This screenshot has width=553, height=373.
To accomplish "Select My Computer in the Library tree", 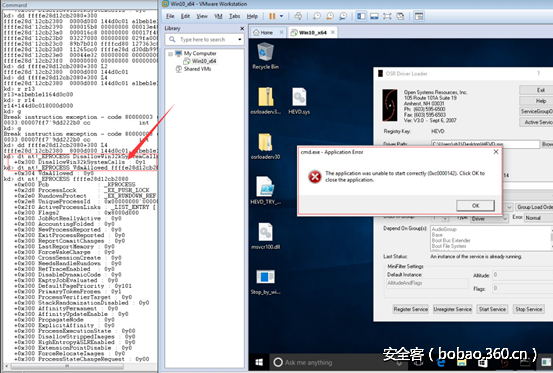I will [200, 54].
